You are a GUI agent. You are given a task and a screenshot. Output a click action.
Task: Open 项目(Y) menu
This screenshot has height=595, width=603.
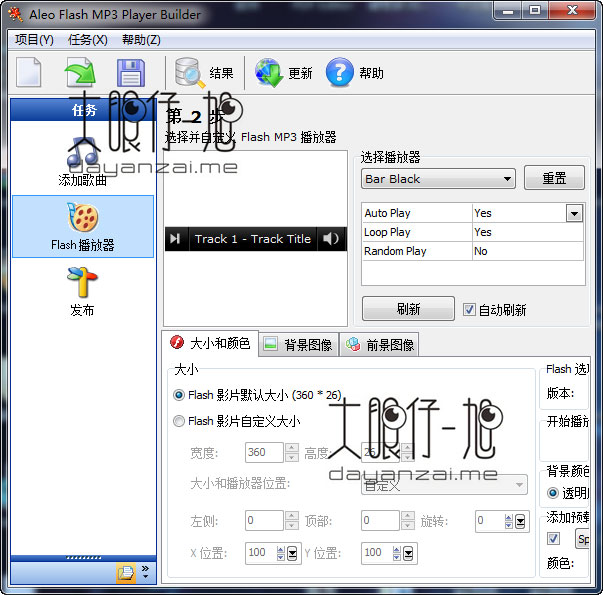34,40
